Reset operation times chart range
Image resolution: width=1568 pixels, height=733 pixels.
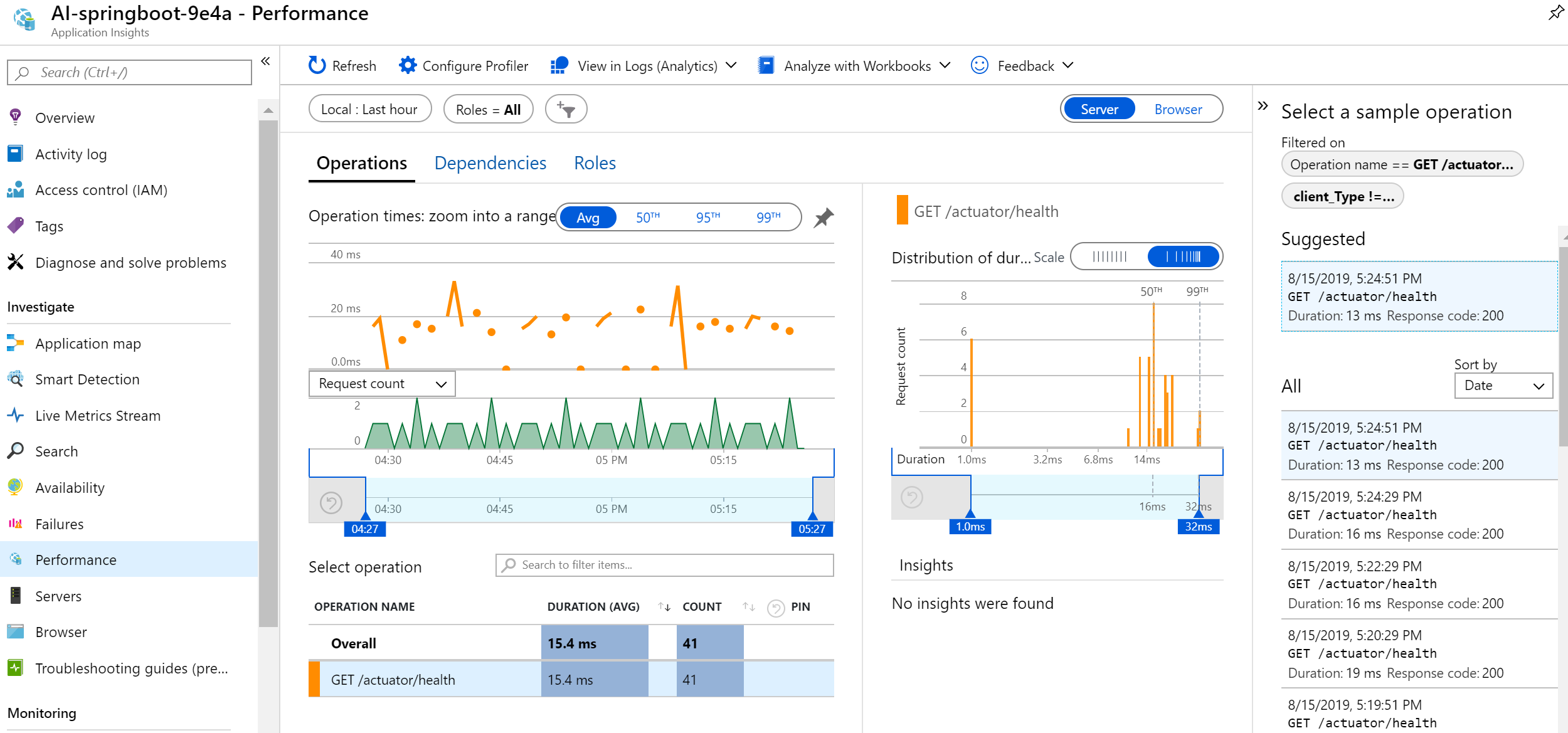331,502
